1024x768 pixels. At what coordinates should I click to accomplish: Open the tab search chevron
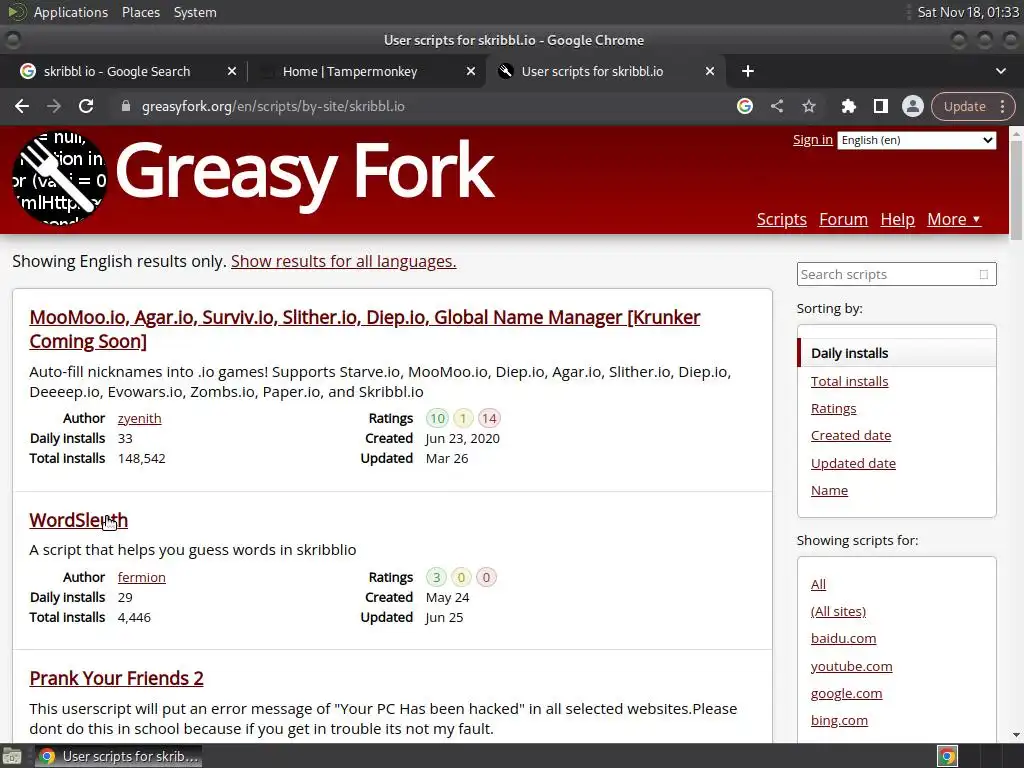point(1000,71)
